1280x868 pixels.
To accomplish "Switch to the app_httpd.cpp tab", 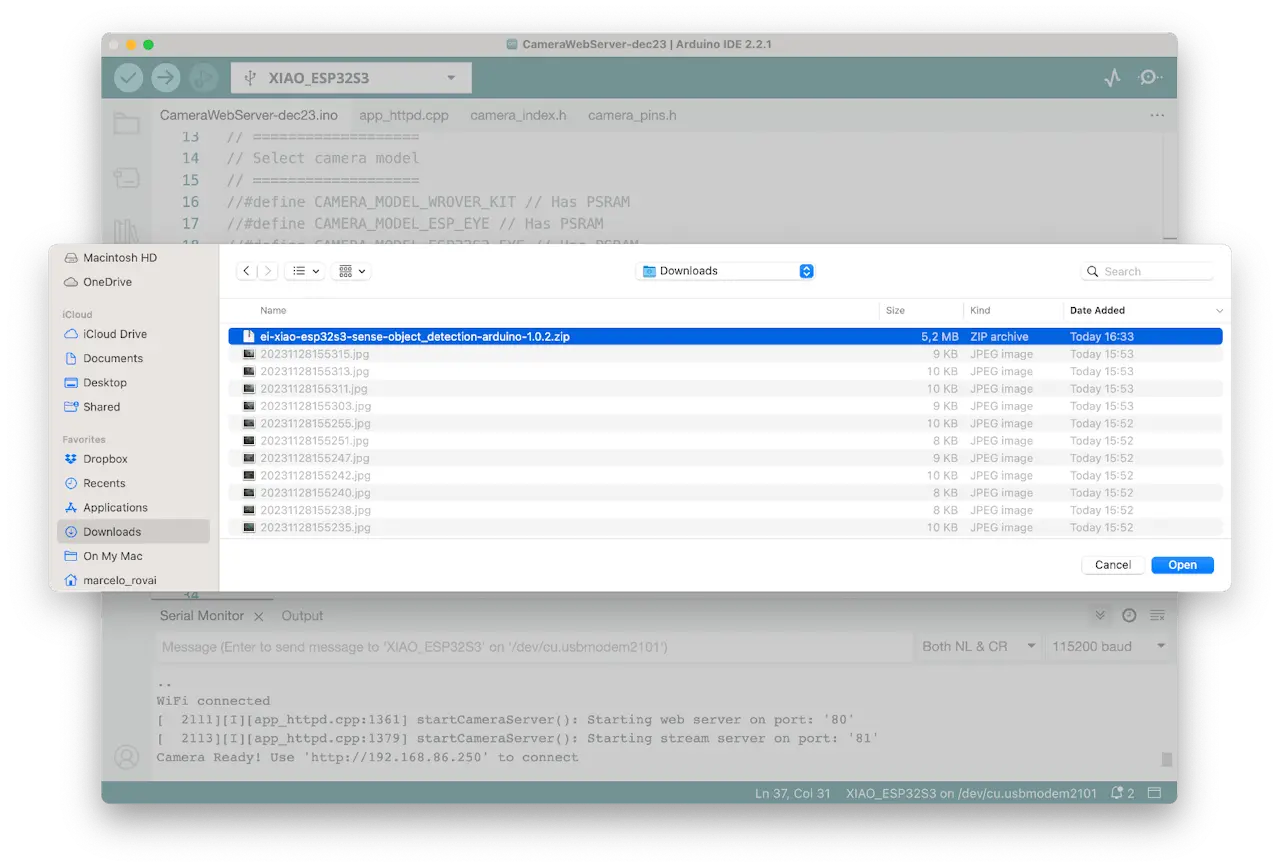I will [x=404, y=115].
